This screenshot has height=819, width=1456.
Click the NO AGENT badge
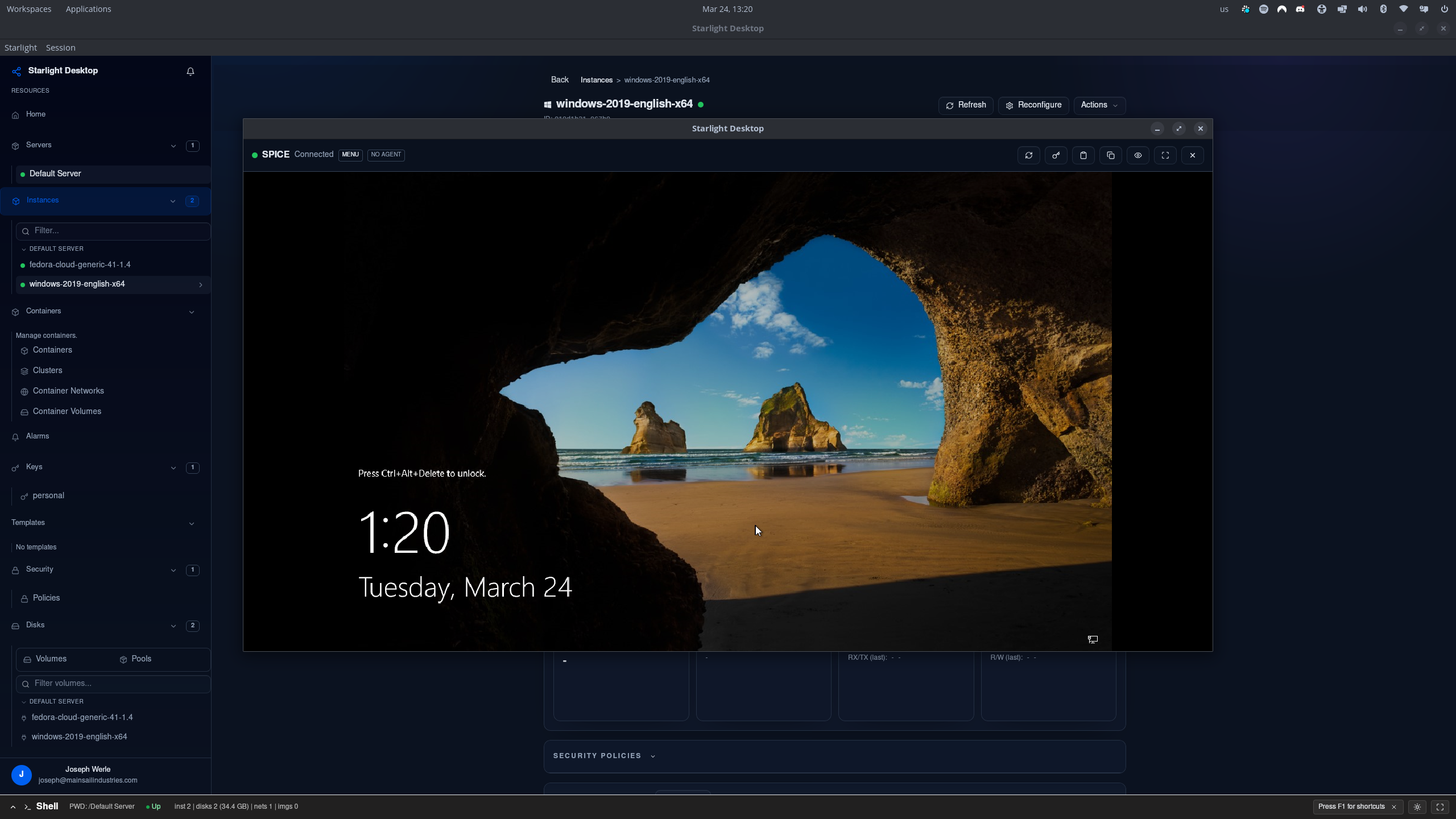coord(386,155)
